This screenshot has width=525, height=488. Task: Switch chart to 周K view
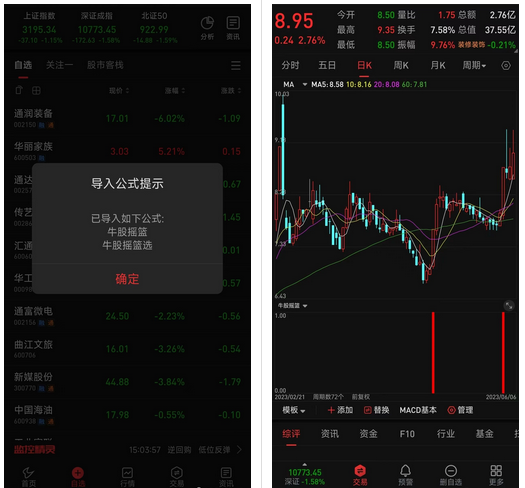point(401,65)
